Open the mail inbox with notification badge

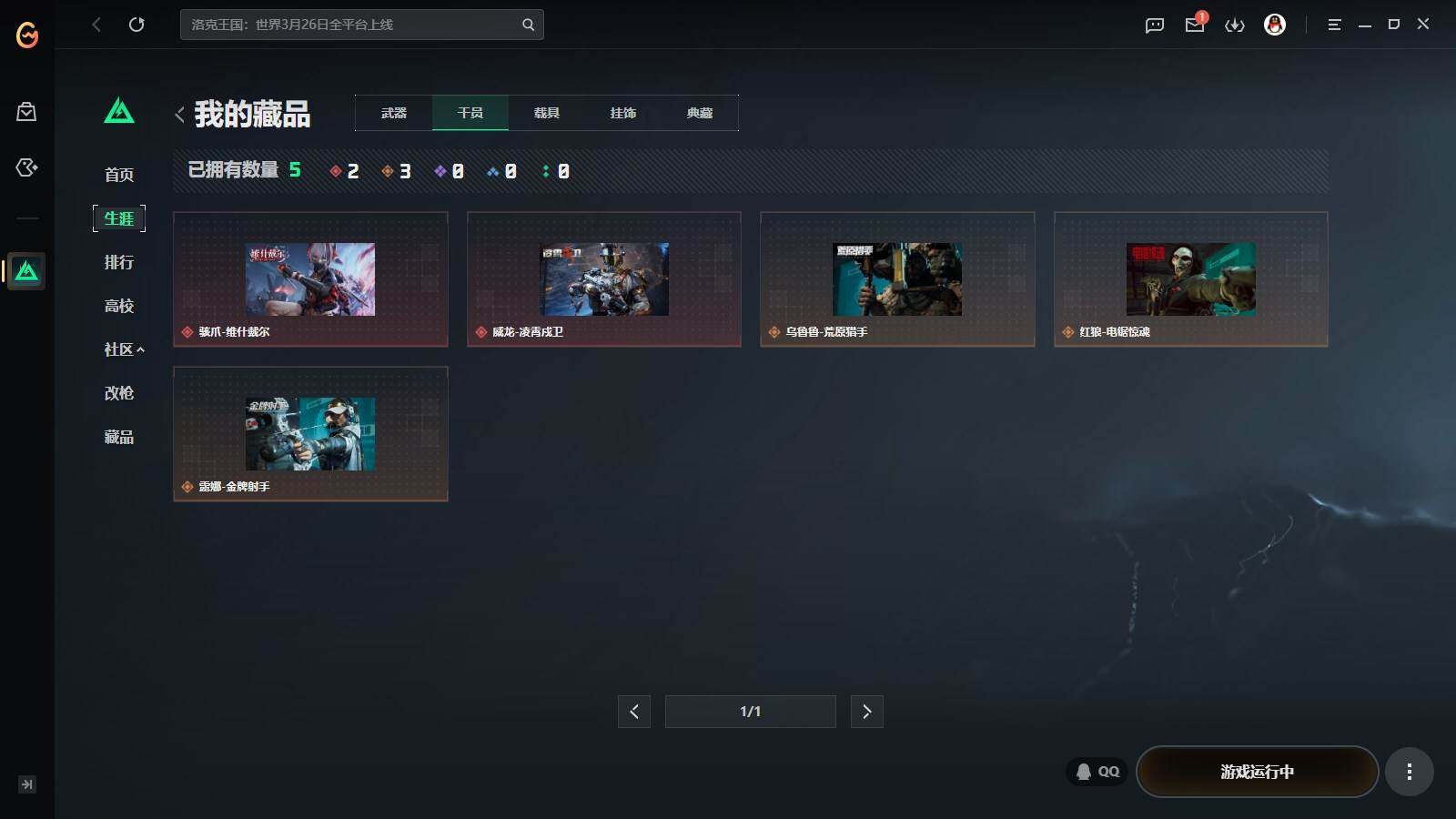click(x=1195, y=25)
